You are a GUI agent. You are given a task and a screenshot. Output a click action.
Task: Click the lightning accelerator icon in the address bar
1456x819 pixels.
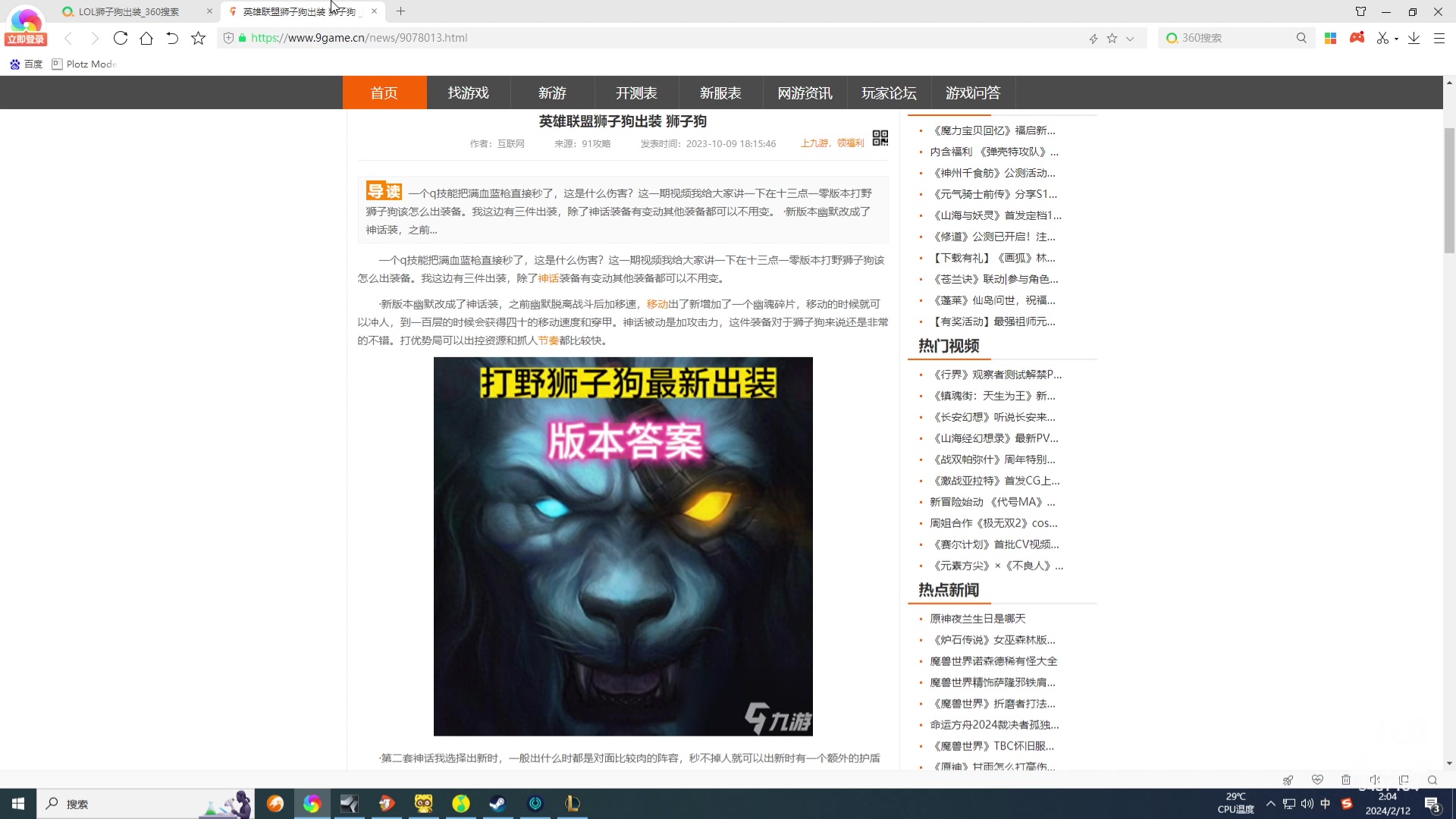1093,37
